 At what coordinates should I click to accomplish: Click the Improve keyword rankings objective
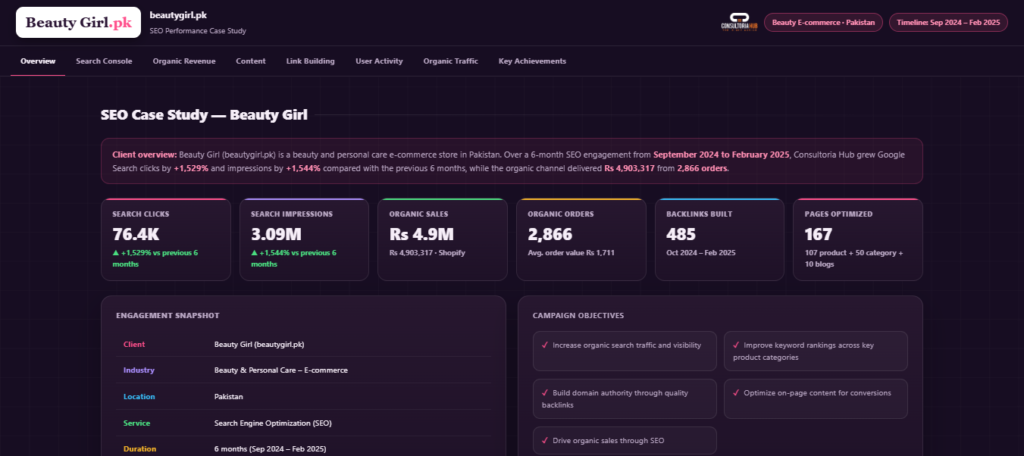point(816,351)
